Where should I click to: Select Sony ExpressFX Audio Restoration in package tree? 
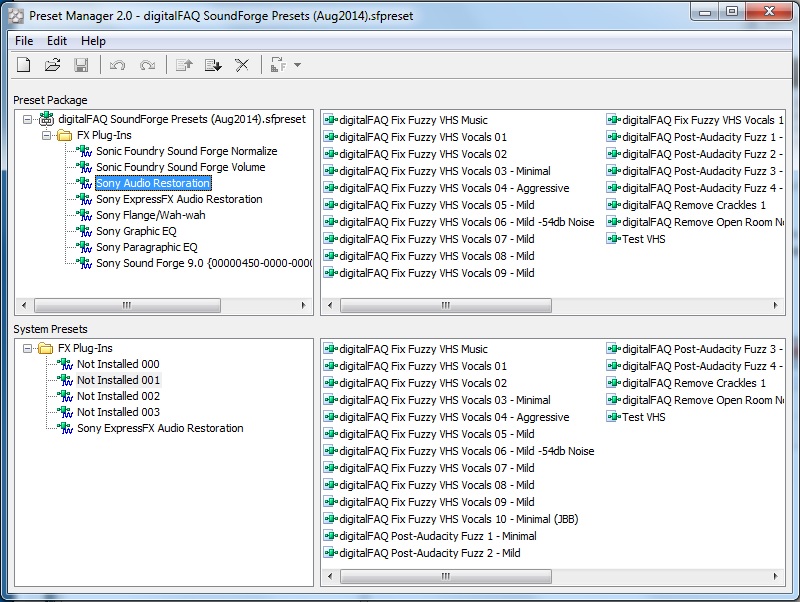click(x=179, y=199)
